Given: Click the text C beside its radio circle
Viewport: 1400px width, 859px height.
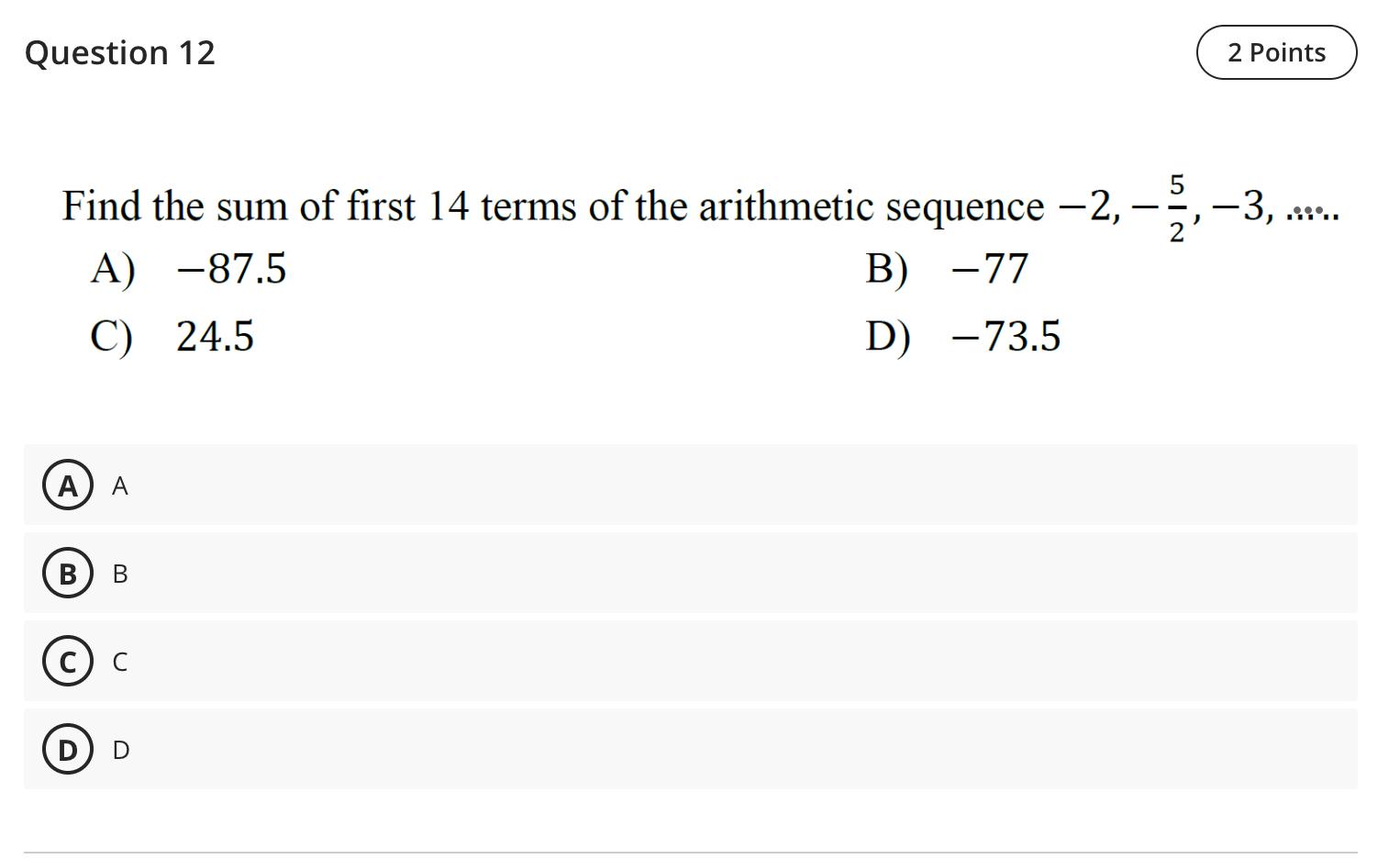Looking at the screenshot, I should [x=120, y=662].
